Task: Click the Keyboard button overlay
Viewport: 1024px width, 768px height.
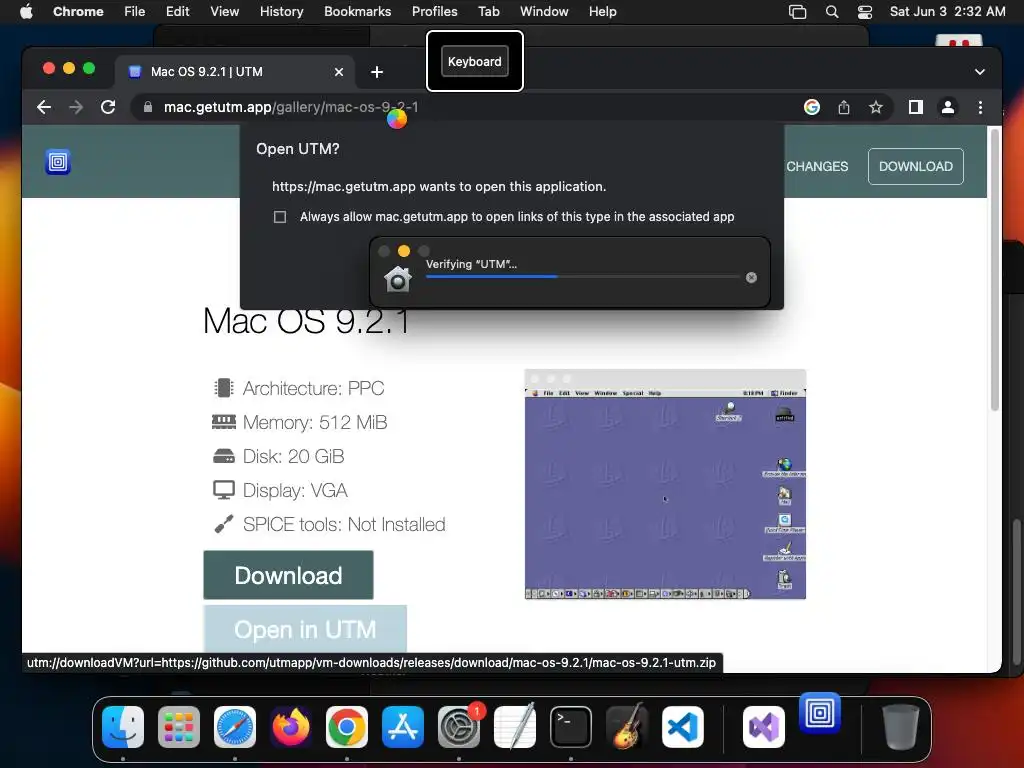Action: pyautogui.click(x=475, y=61)
